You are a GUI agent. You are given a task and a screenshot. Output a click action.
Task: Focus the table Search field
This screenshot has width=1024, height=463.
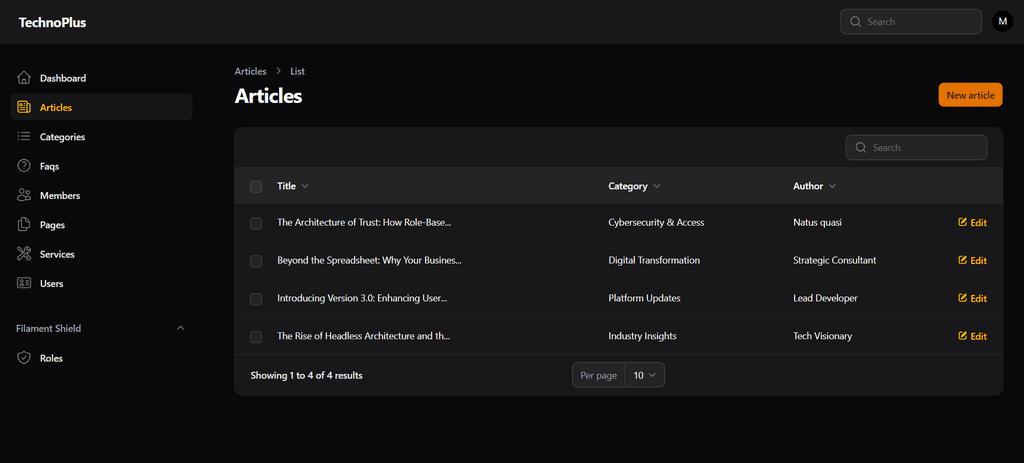(916, 148)
